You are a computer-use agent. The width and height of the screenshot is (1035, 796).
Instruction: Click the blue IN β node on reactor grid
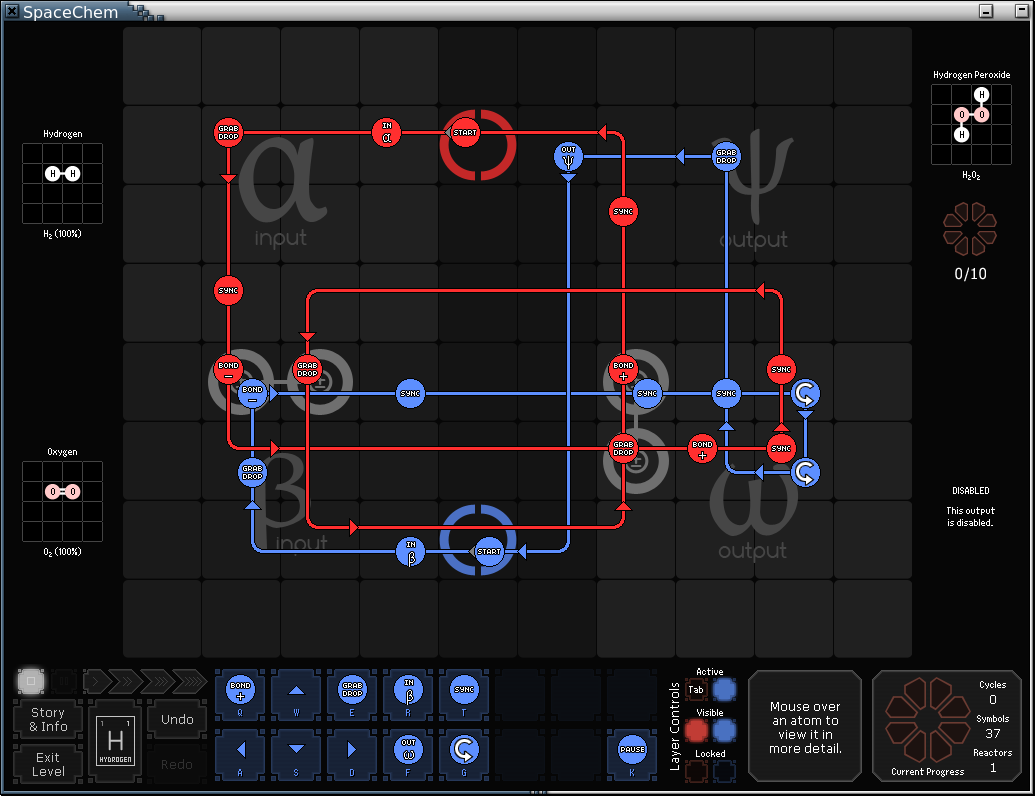click(x=411, y=552)
